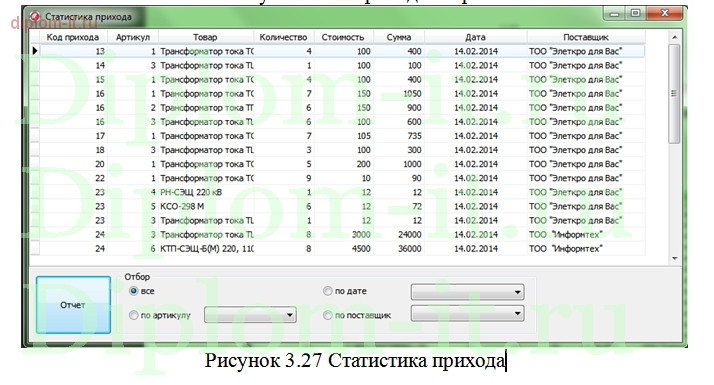
Task: Click the sum cell 735
Action: 399,136
